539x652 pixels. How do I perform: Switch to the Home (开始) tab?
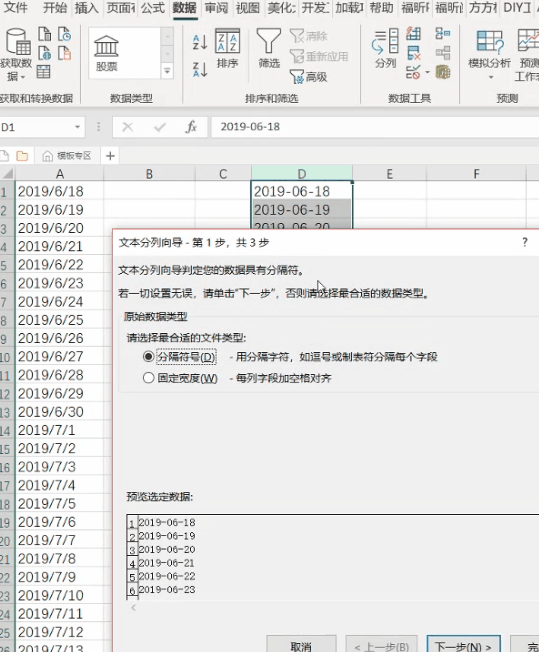click(x=54, y=7)
